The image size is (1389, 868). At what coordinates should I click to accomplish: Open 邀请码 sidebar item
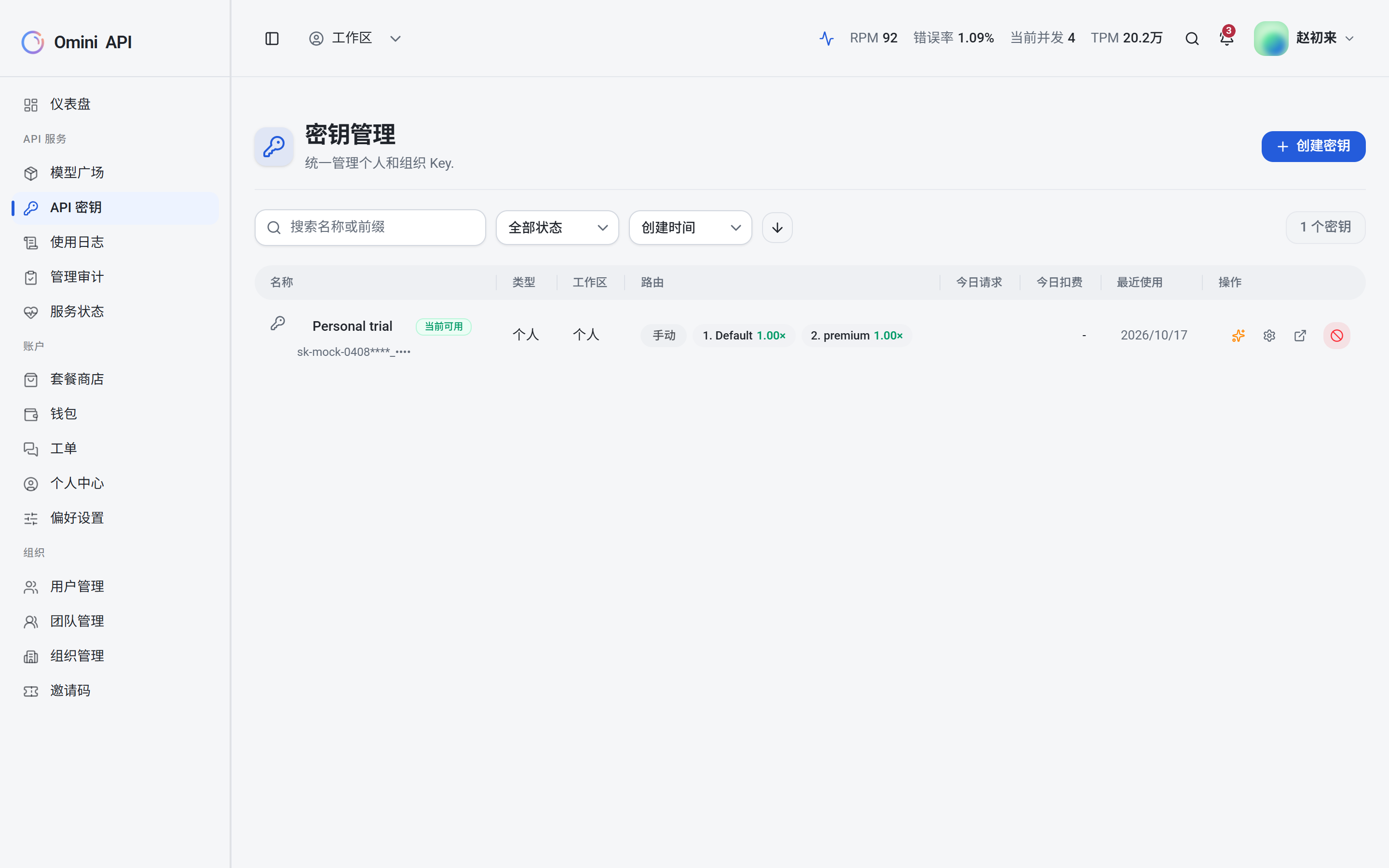(x=115, y=691)
